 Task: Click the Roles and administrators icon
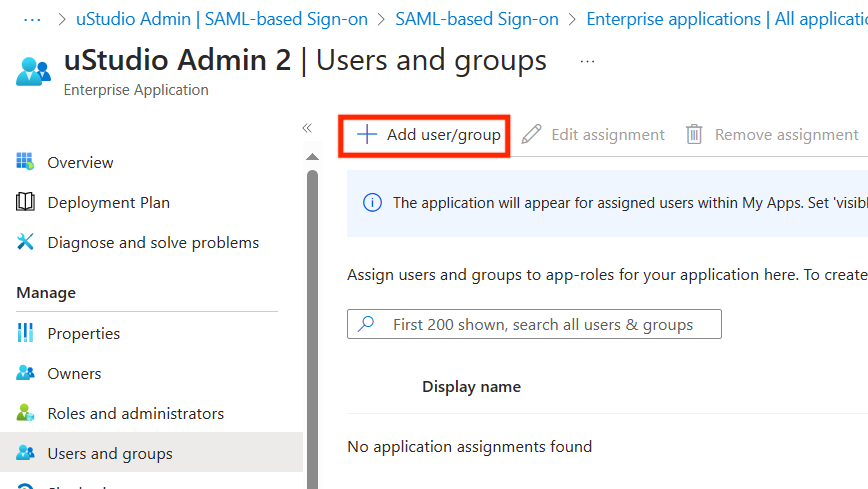pos(25,413)
